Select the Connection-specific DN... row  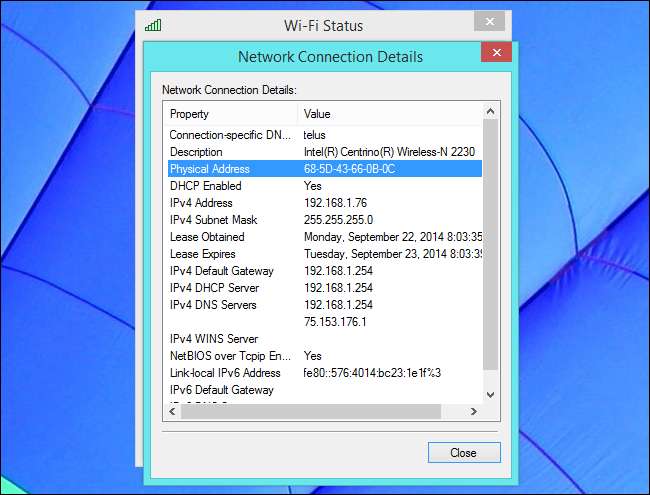325,135
